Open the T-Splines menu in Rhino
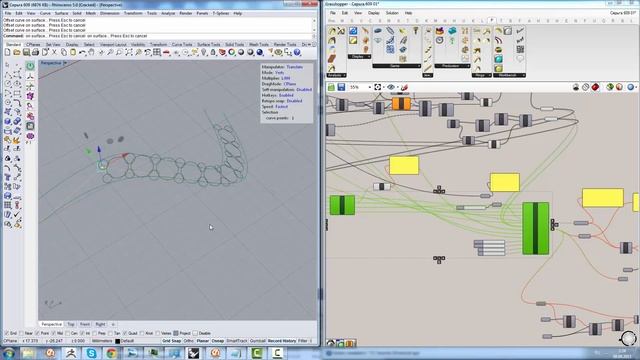The height and width of the screenshot is (360, 640). (x=221, y=13)
